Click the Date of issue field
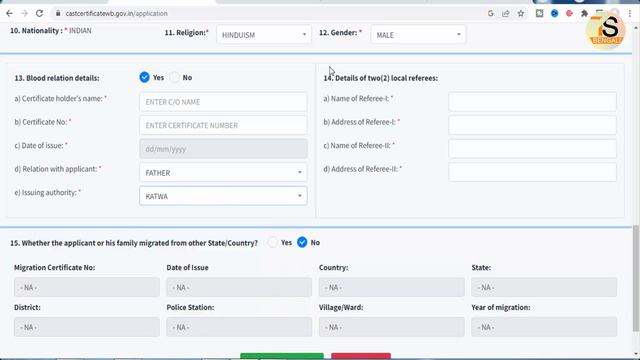The image size is (640, 360). (223, 149)
